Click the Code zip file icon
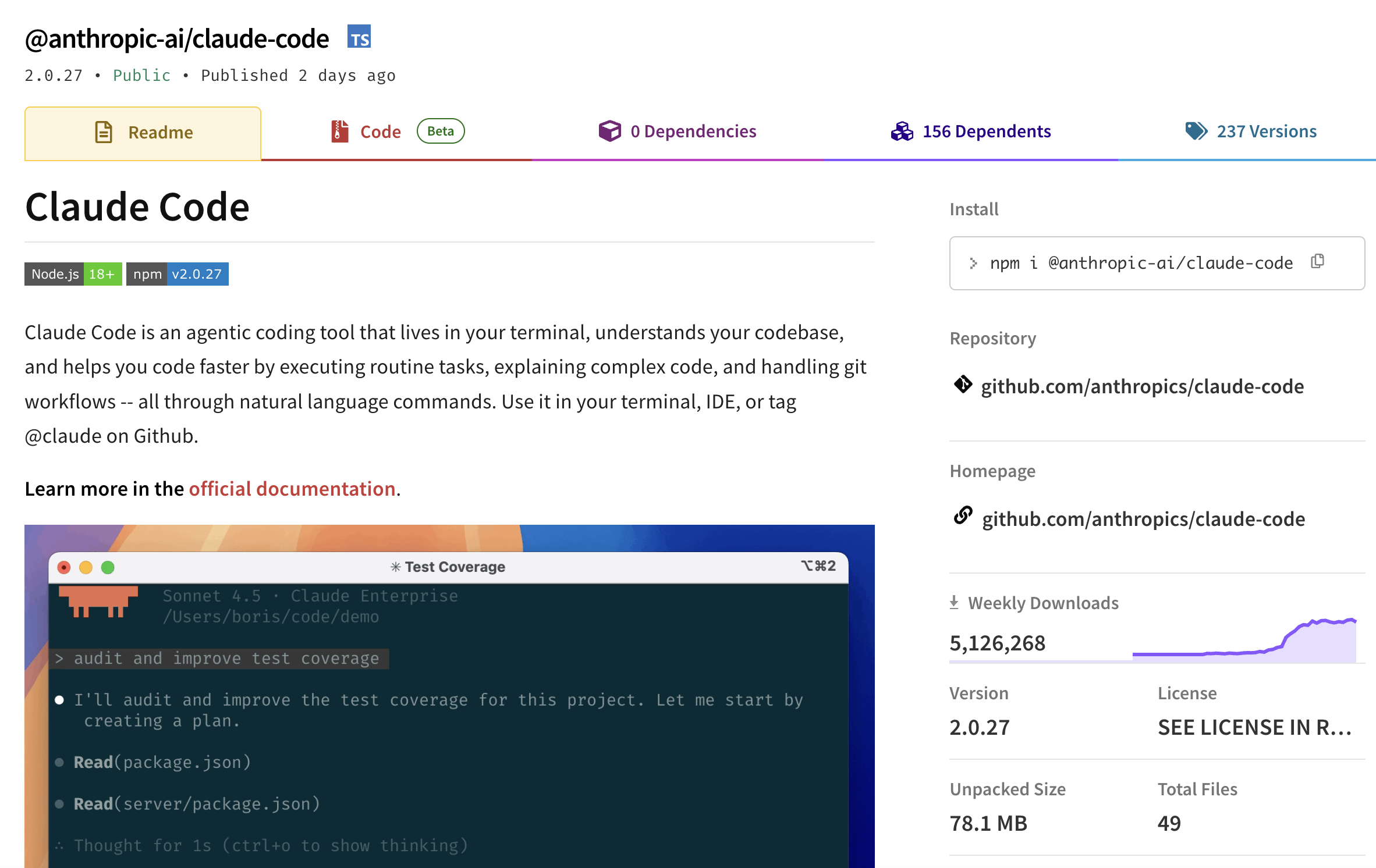Viewport: 1376px width, 868px height. pyautogui.click(x=340, y=131)
